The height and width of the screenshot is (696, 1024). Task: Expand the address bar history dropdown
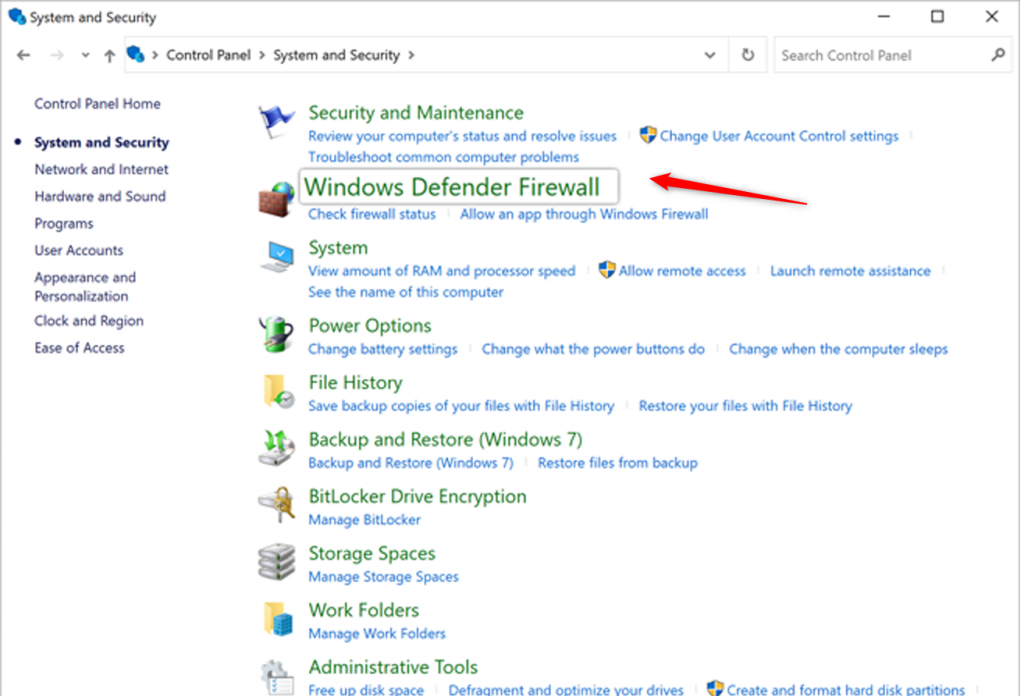coord(710,56)
